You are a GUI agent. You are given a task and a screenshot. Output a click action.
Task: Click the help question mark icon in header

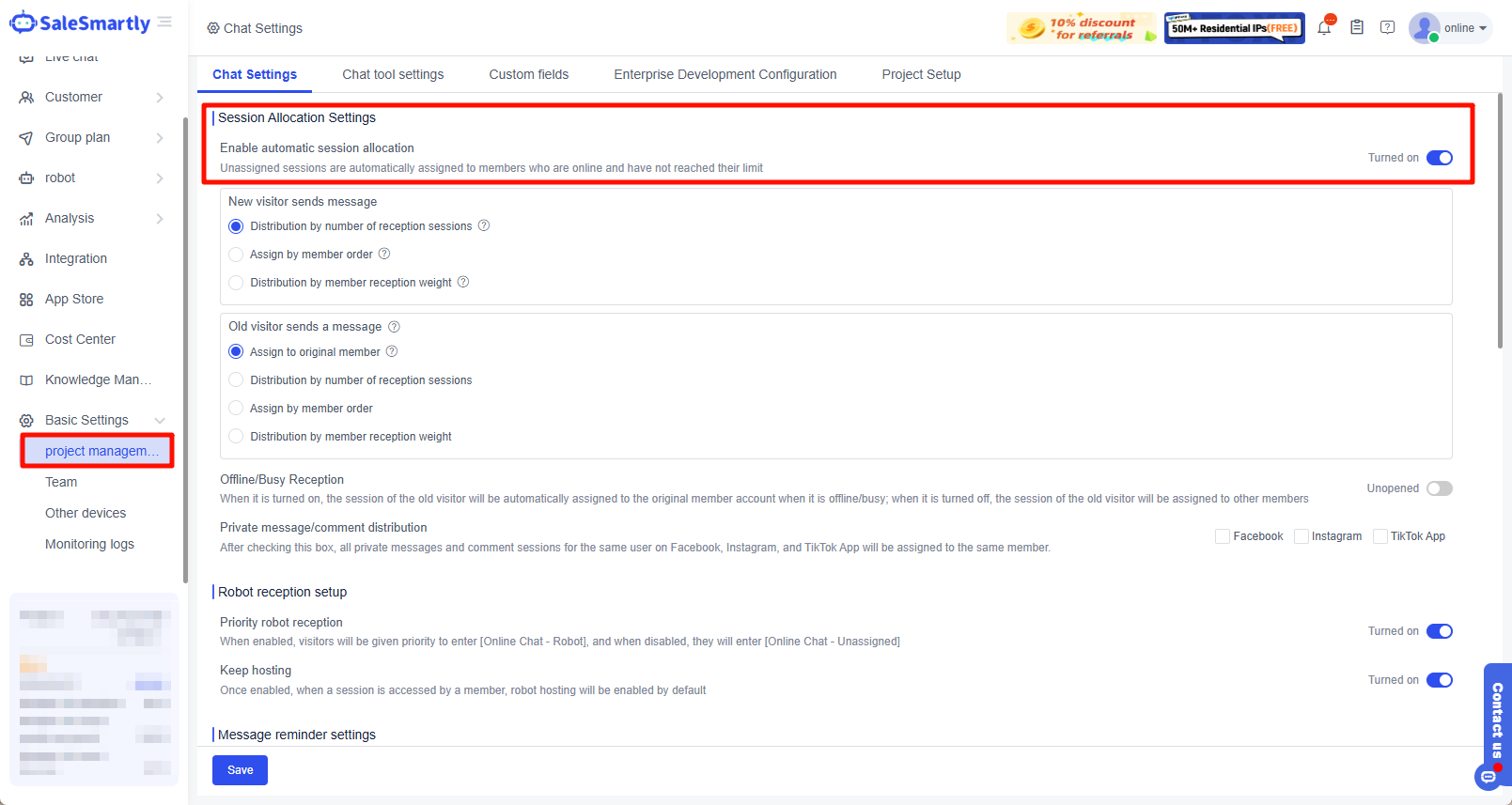(x=1387, y=28)
